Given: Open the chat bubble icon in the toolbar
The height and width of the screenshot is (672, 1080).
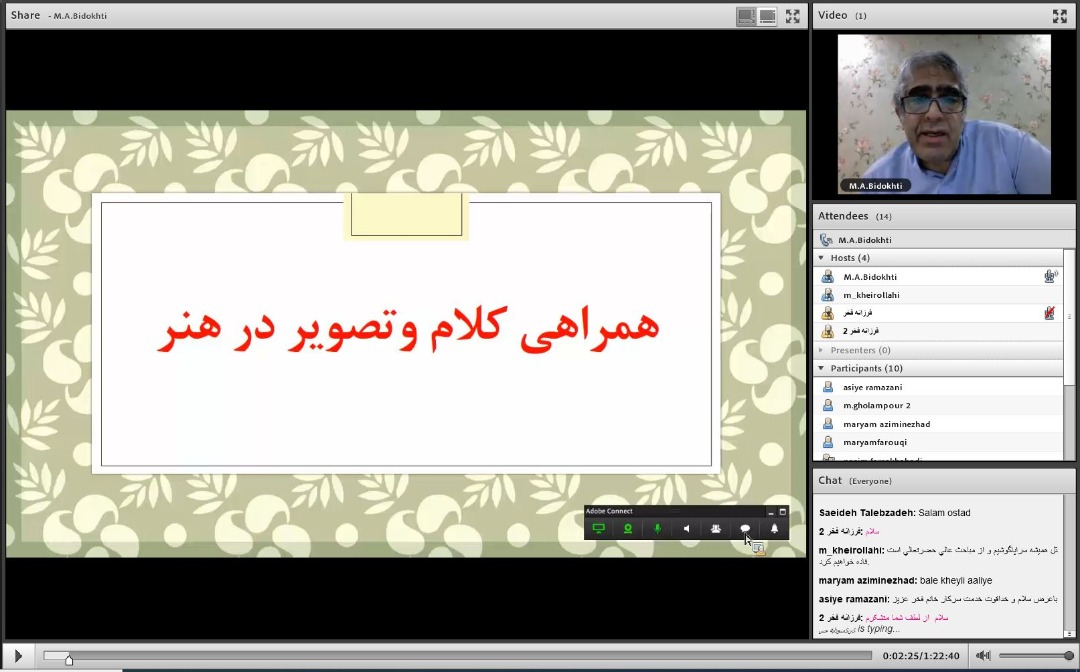Looking at the screenshot, I should pos(745,529).
